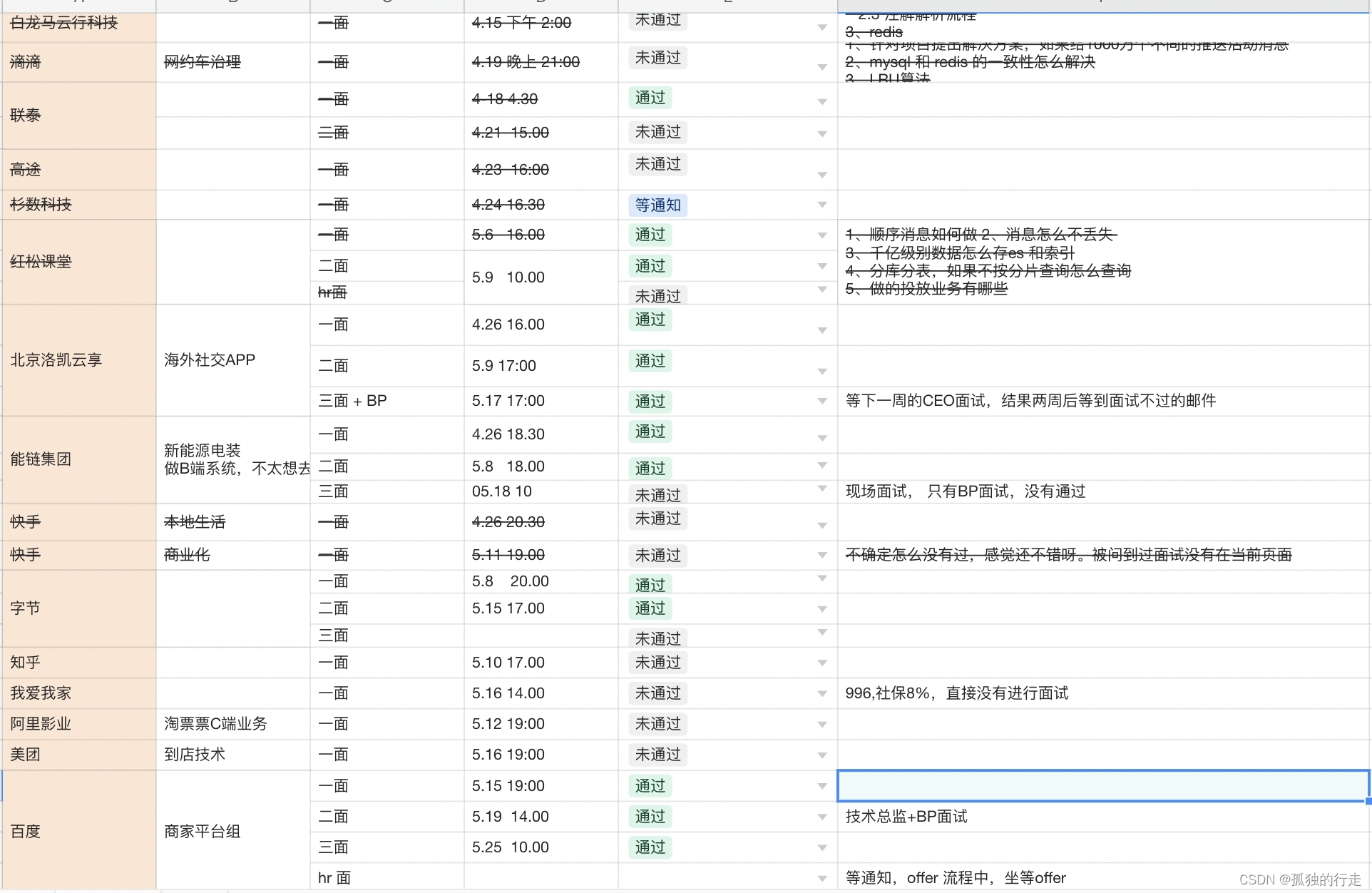Open status dropdown arrow for 我爱我家 row
The width and height of the screenshot is (1372, 893).
coord(822,694)
